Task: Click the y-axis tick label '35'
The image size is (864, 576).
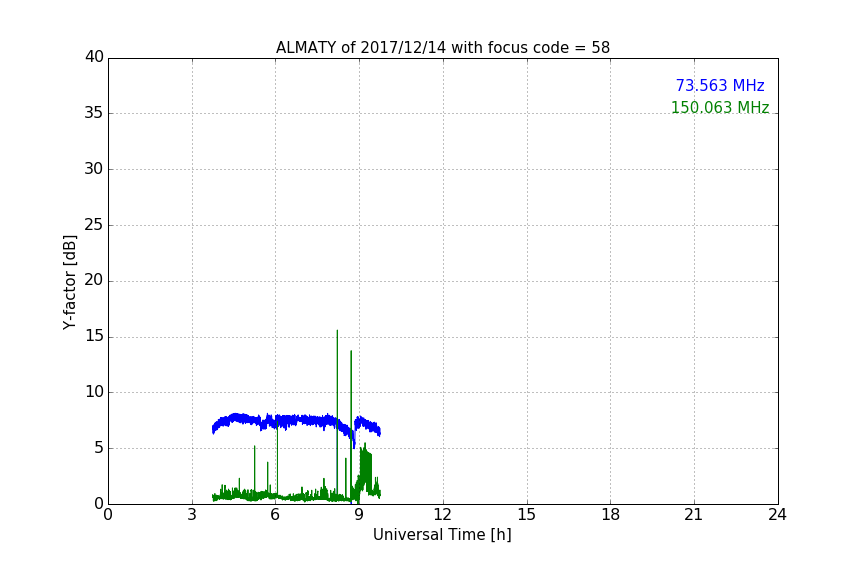Action: (94, 113)
